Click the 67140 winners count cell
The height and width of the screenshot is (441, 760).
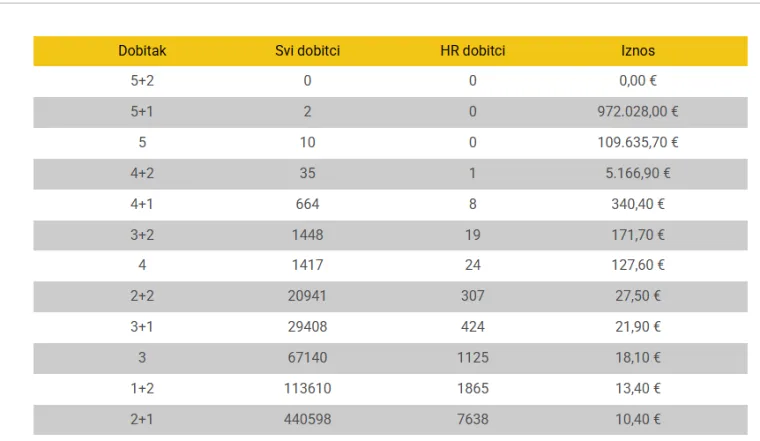(x=307, y=358)
